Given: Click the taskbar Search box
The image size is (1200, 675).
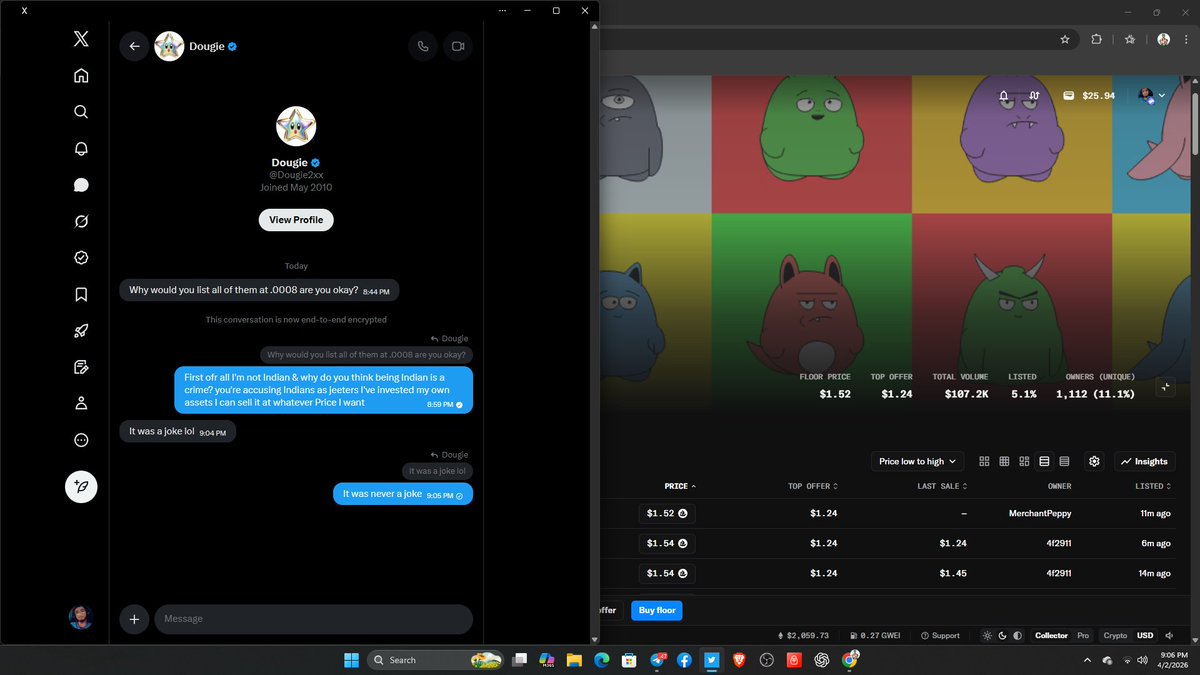Looking at the screenshot, I should 435,660.
